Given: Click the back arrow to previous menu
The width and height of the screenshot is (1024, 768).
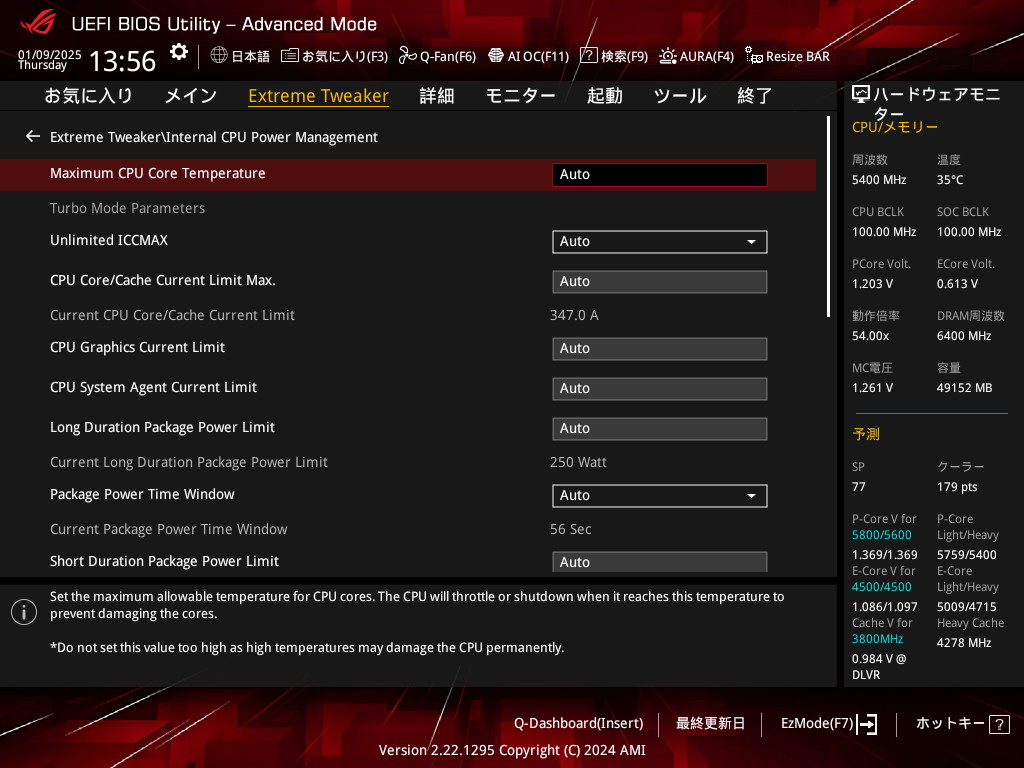Looking at the screenshot, I should point(33,136).
